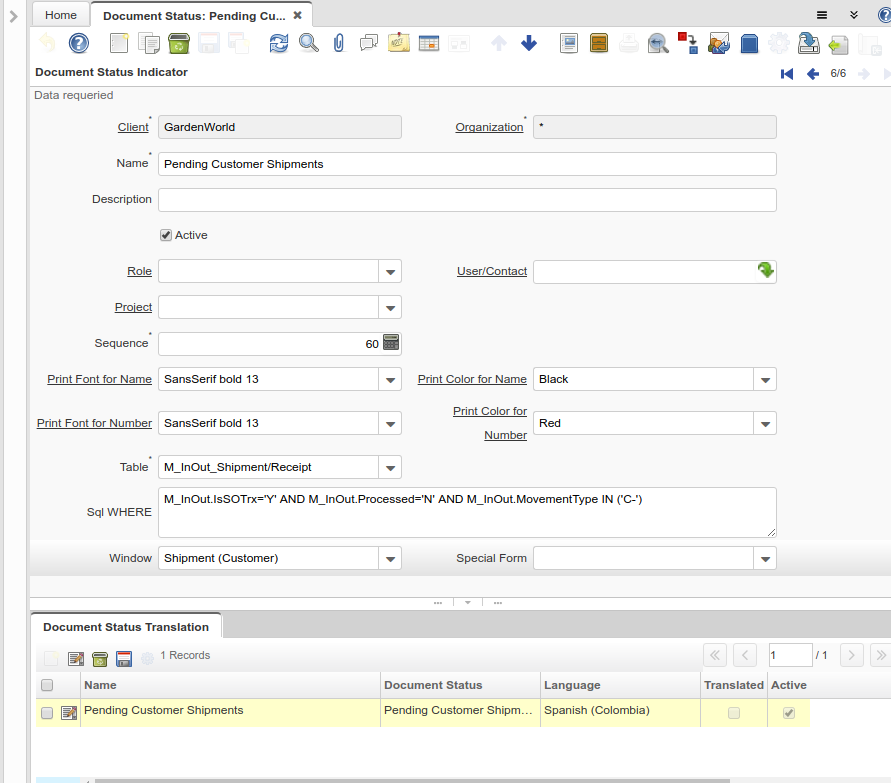Refresh the Document Status record
This screenshot has width=891, height=783.
[277, 43]
